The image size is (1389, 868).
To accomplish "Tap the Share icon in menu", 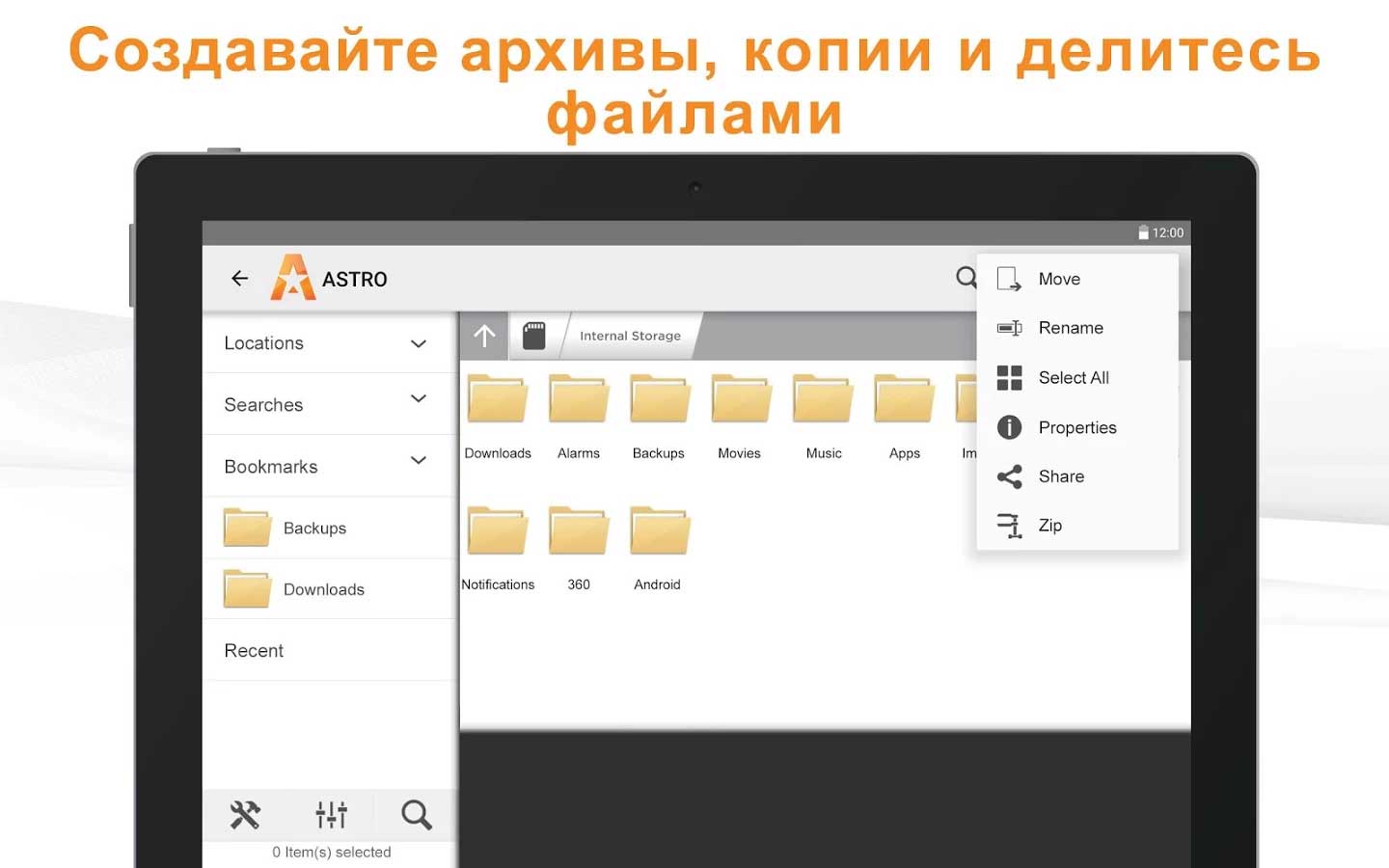I will click(1009, 476).
